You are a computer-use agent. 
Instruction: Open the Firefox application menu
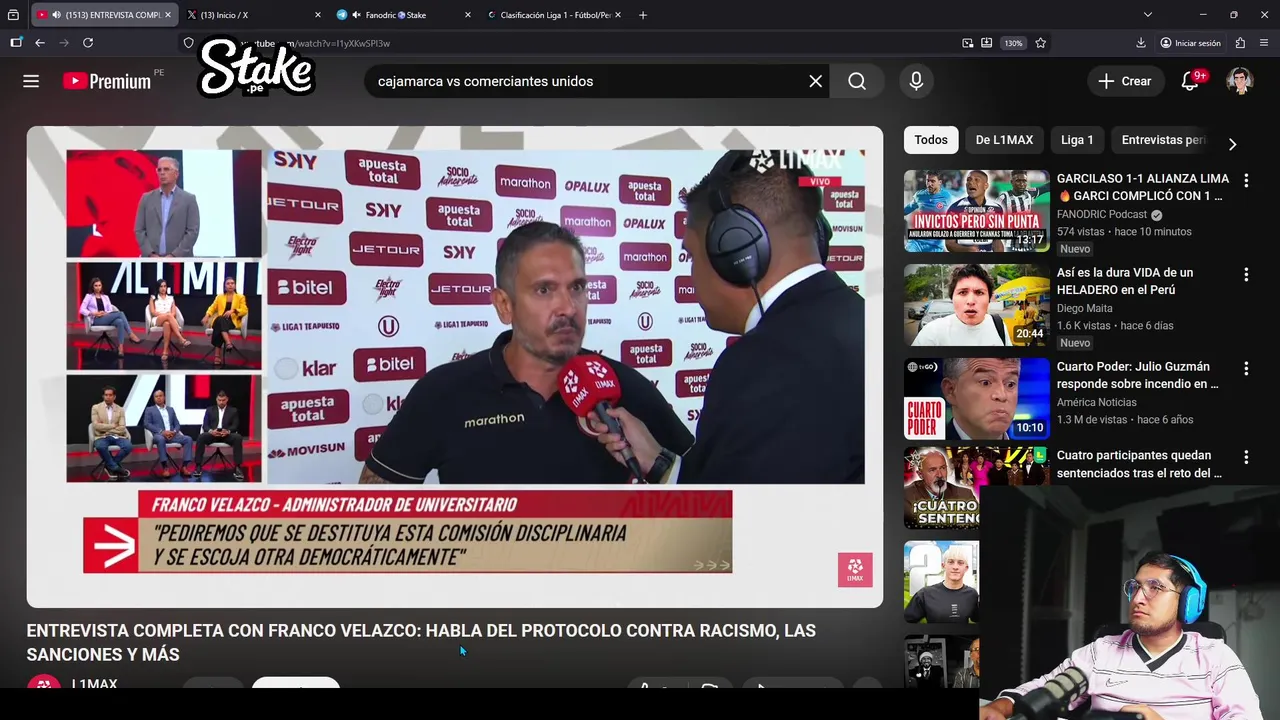1264,43
